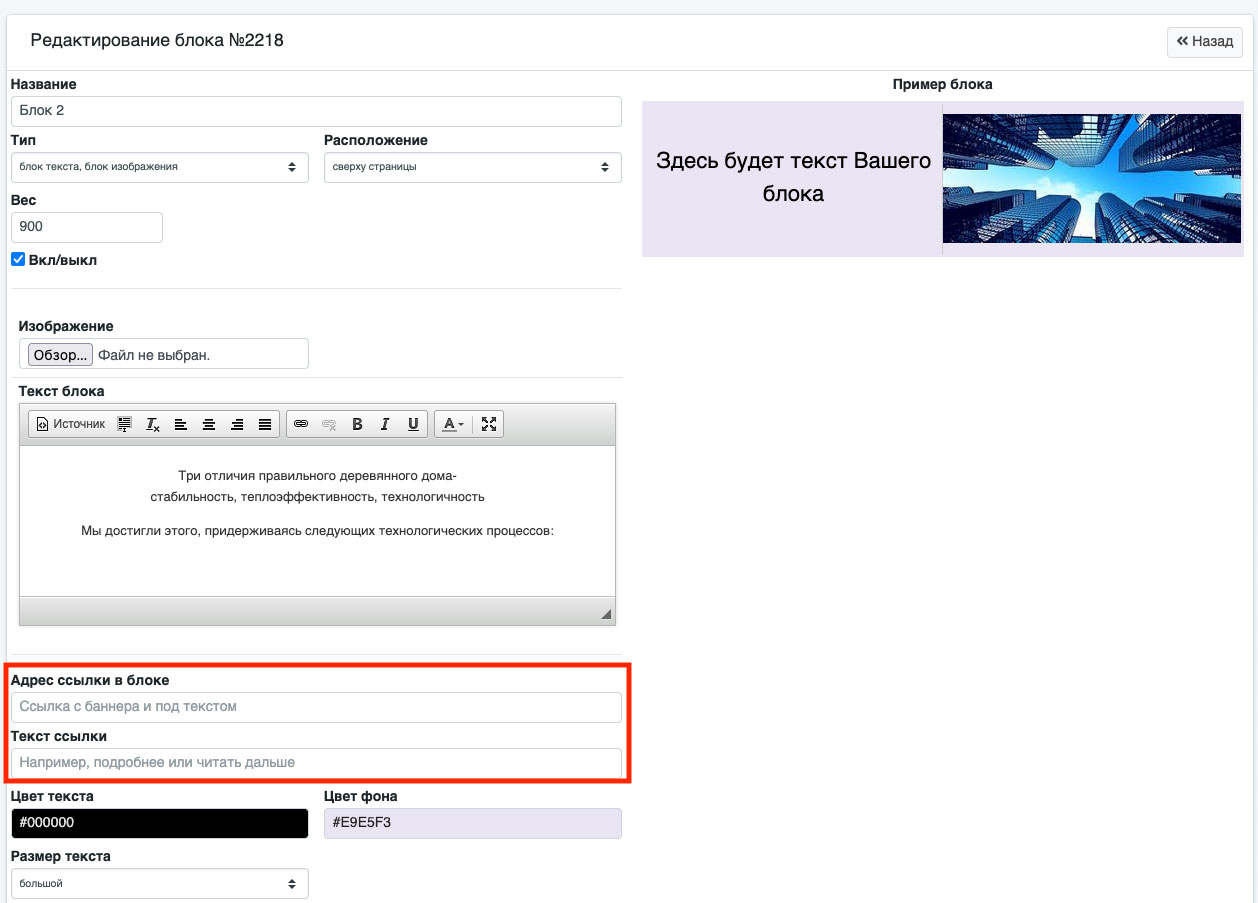Focus the Вес field with 900
The height and width of the screenshot is (903, 1258).
pyautogui.click(x=87, y=227)
